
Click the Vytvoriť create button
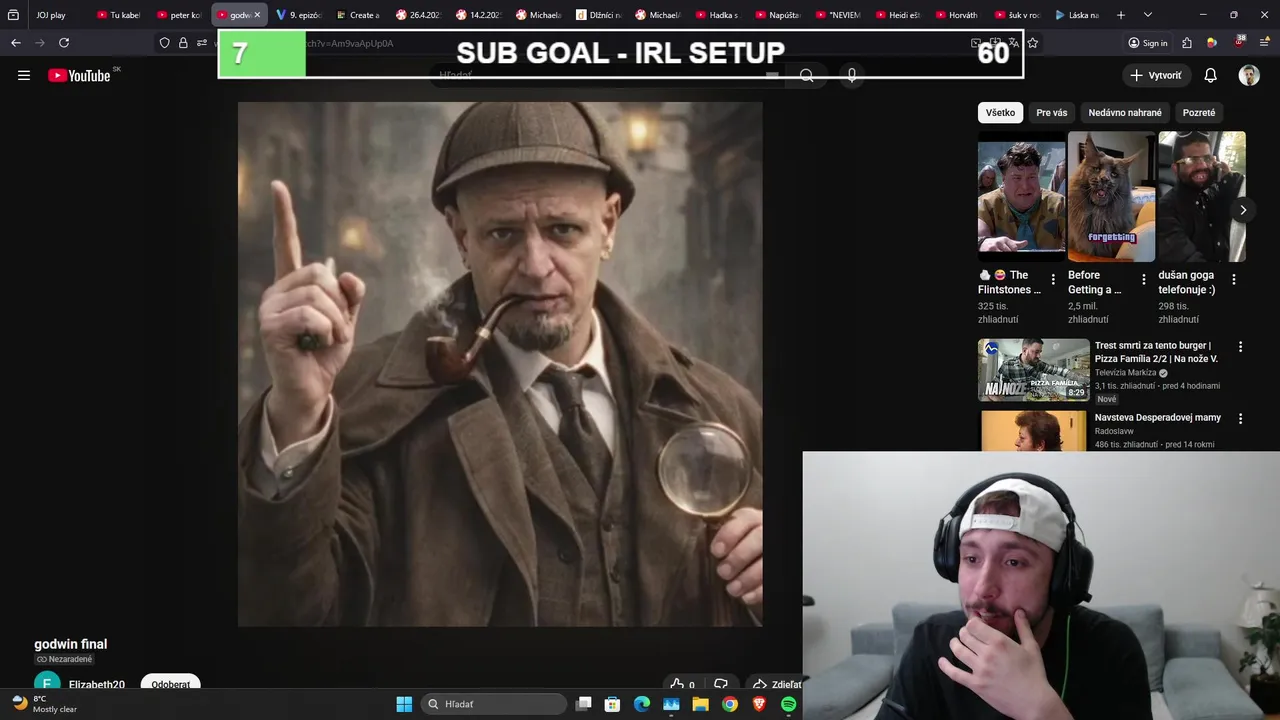click(x=1156, y=75)
